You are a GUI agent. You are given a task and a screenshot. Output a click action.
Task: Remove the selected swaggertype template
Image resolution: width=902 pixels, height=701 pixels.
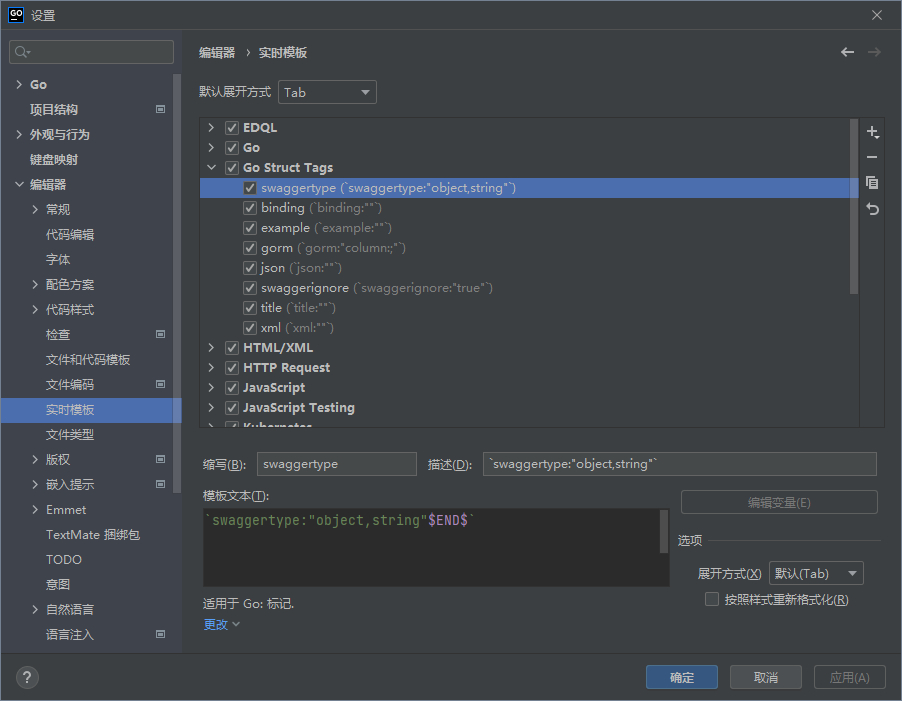coord(871,157)
